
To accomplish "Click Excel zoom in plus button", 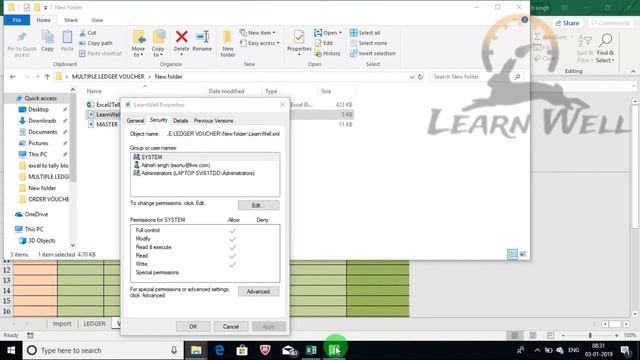I will [x=616, y=335].
